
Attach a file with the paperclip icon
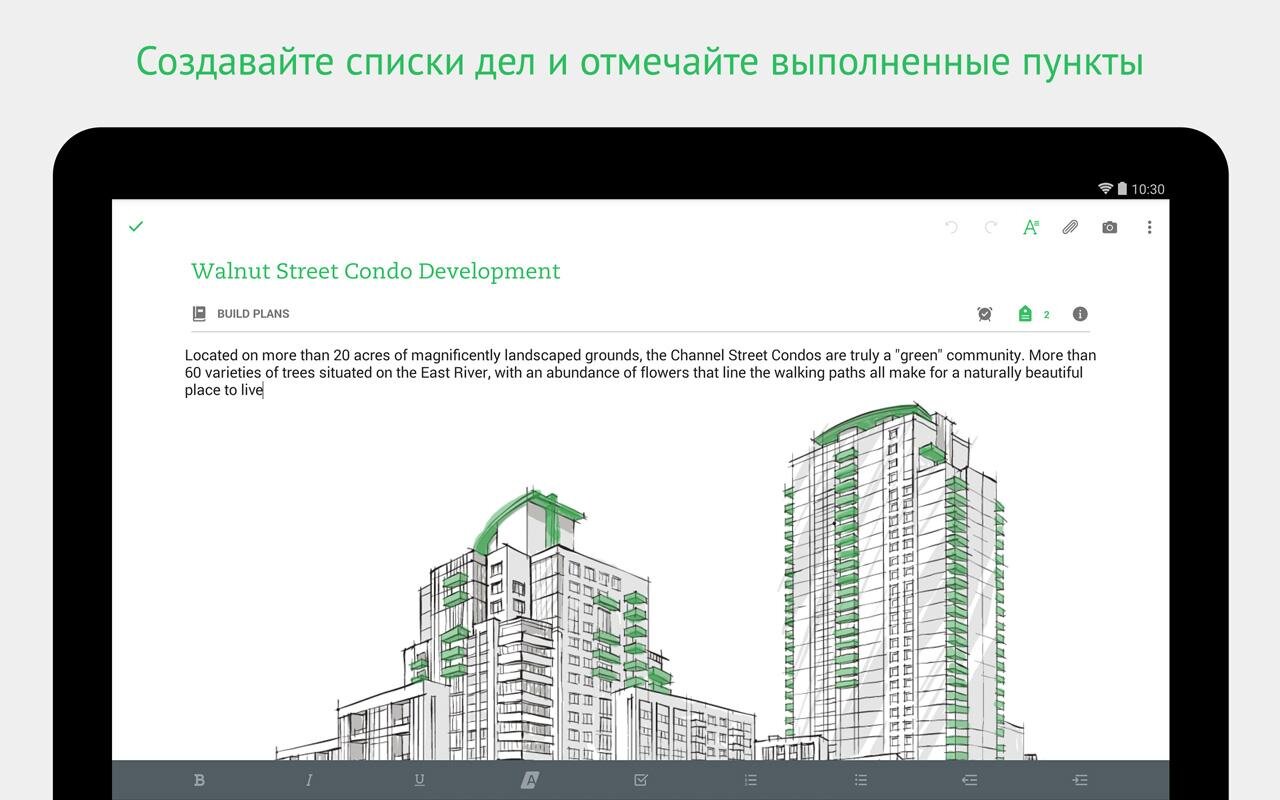tap(1070, 228)
